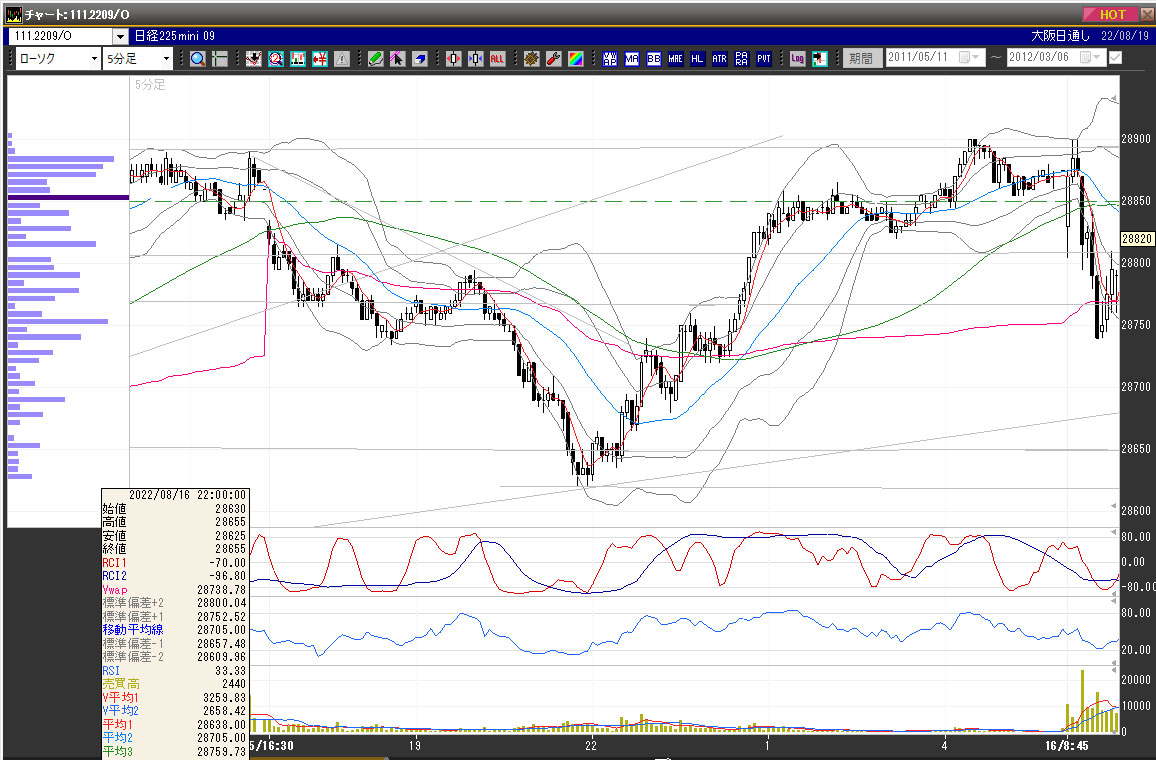The width and height of the screenshot is (1156, 760).
Task: Click the yen price arrow icon
Action: tap(320, 59)
